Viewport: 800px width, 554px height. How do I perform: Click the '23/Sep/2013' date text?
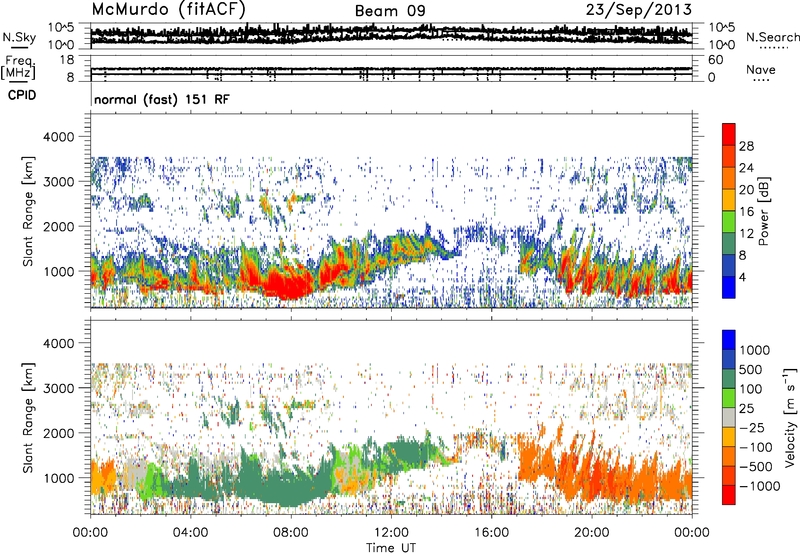point(639,10)
